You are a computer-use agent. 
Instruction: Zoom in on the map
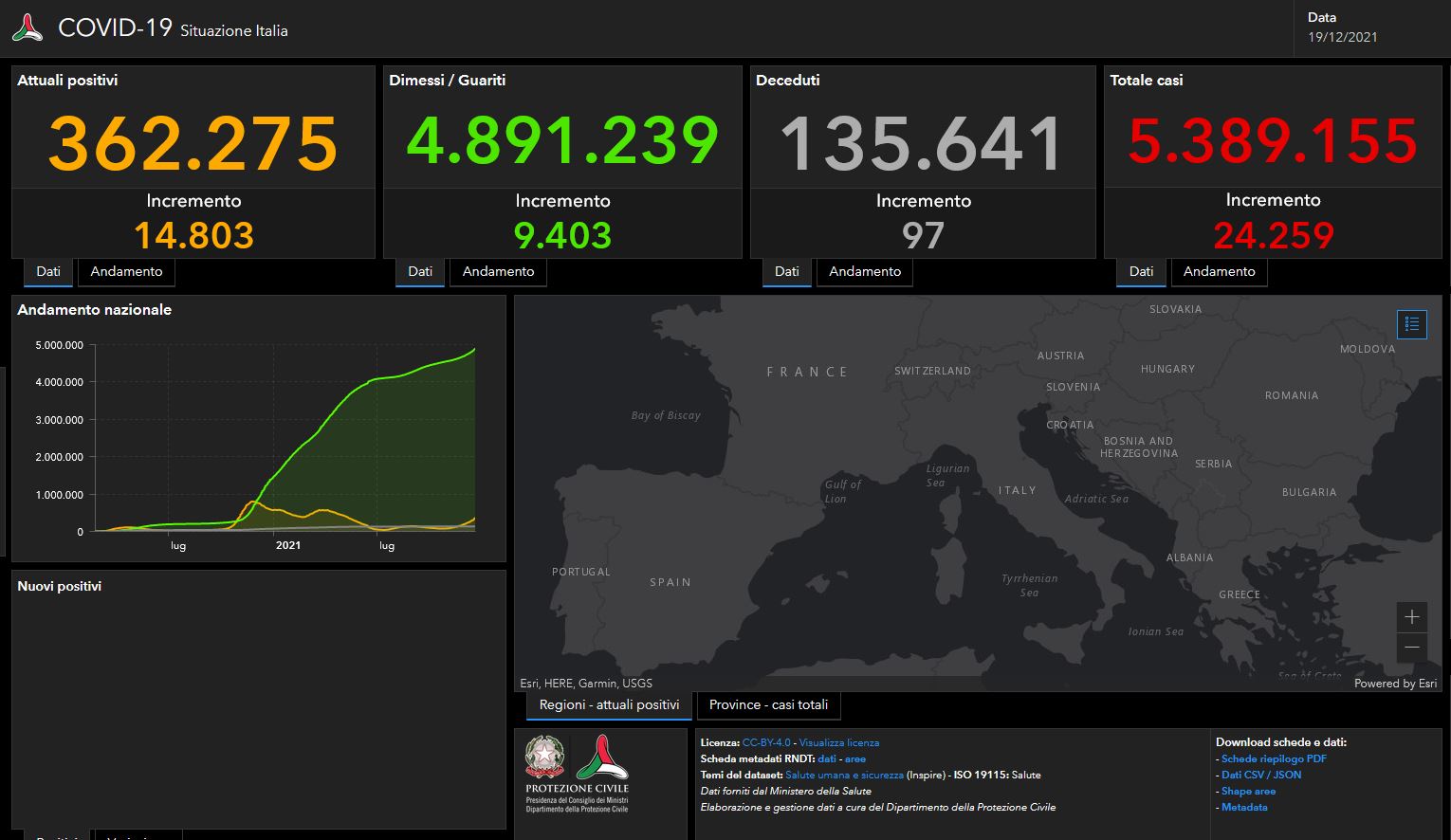[1411, 617]
